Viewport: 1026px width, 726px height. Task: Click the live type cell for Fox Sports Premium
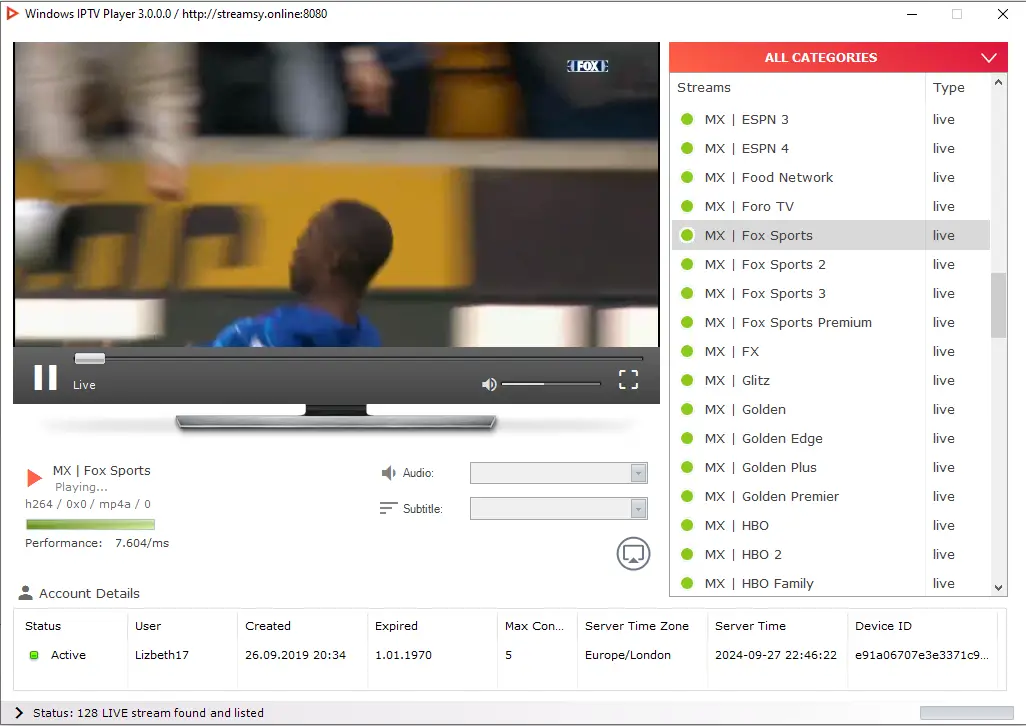coord(944,322)
